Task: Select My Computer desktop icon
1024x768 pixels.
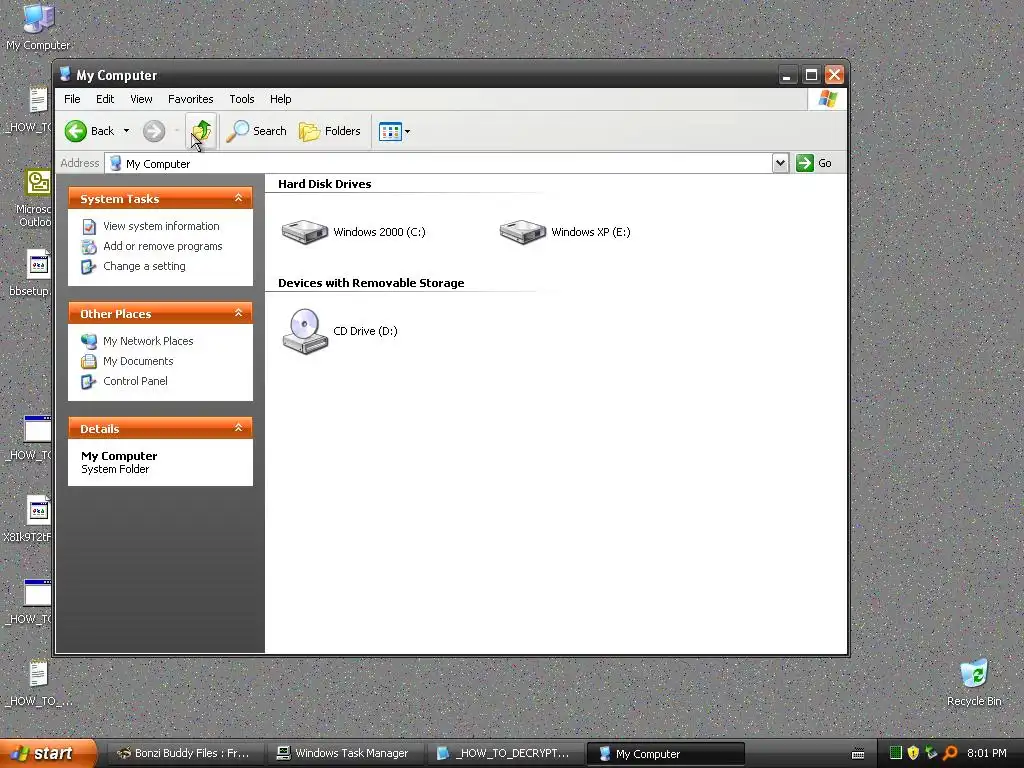Action: pyautogui.click(x=38, y=26)
